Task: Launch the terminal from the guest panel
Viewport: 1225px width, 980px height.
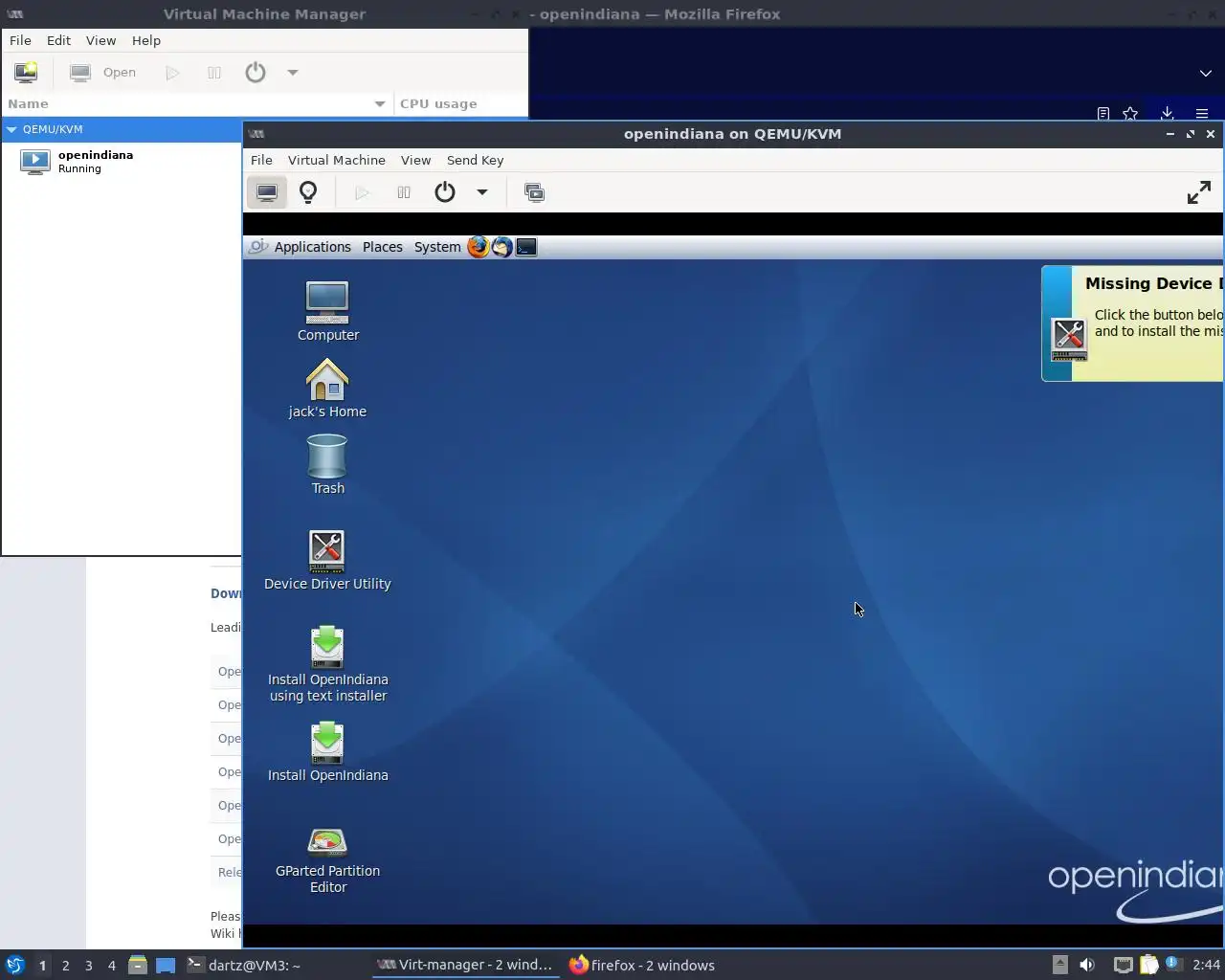Action: pyautogui.click(x=526, y=247)
